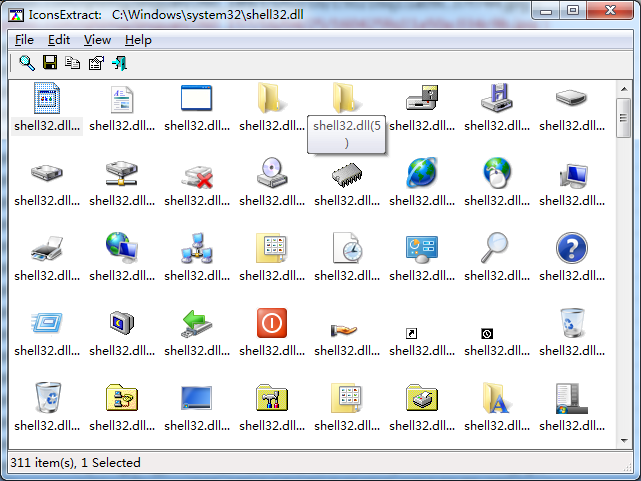This screenshot has width=641, height=481.
Task: Select the blue desktop screen icon
Action: pyautogui.click(x=197, y=398)
